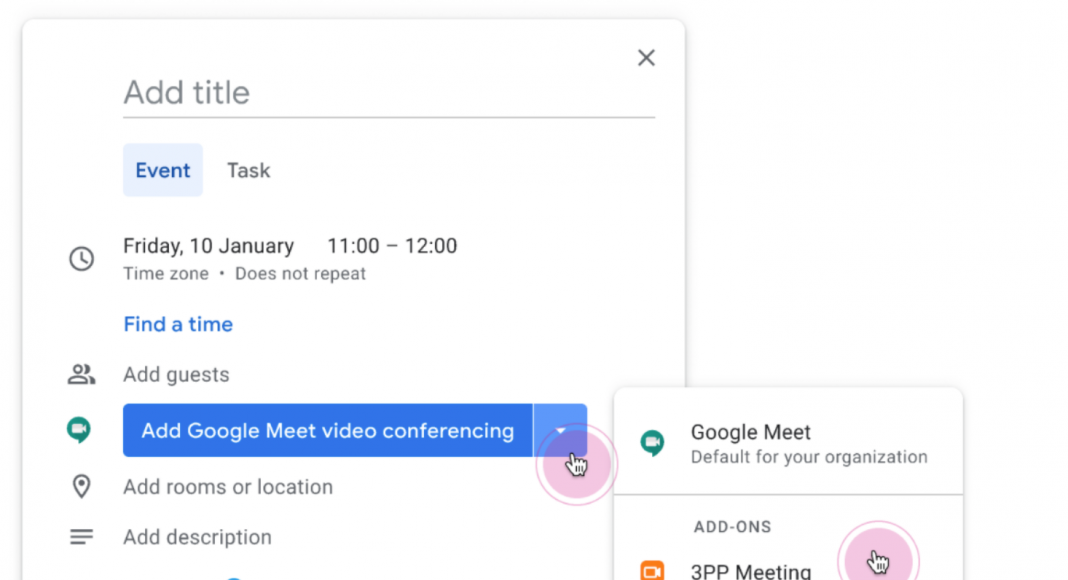1068x580 pixels.
Task: Click the orange 3PP Meeting icon
Action: coord(652,570)
